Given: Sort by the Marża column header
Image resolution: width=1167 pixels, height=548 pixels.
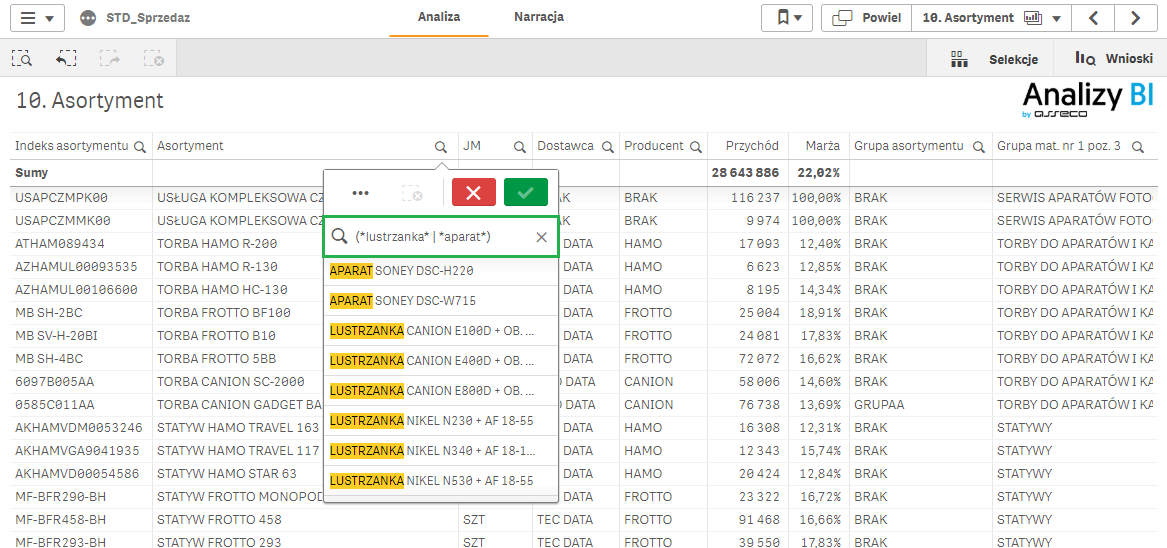Looking at the screenshot, I should point(823,146).
